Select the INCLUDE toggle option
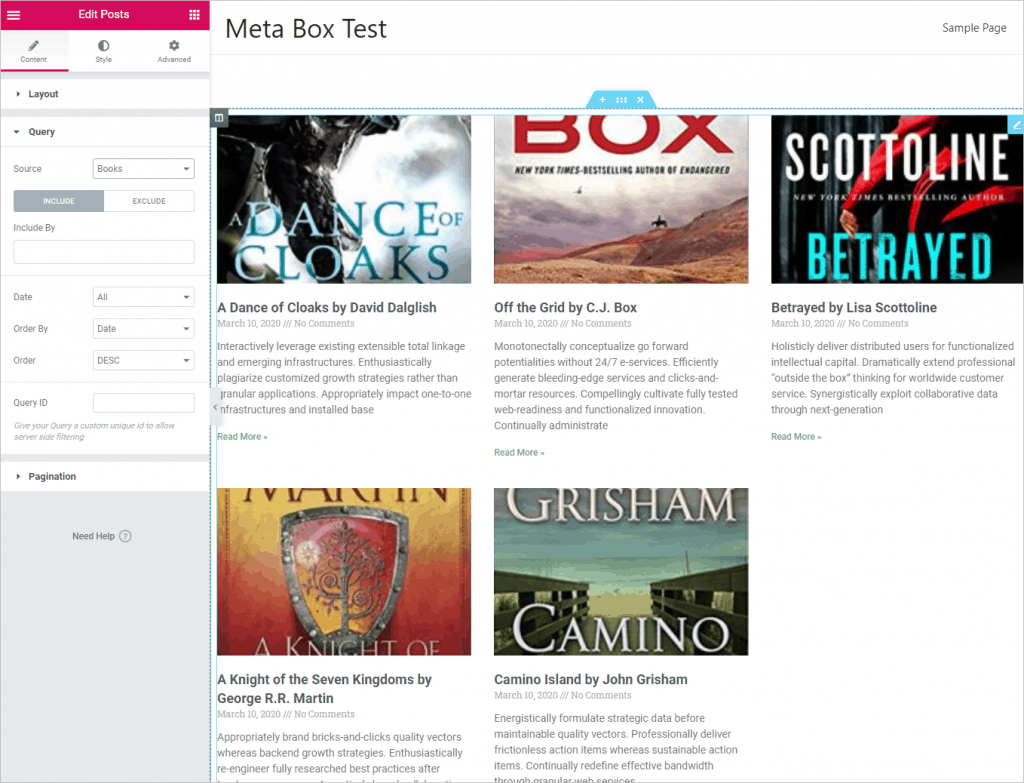The image size is (1024, 783). coord(58,201)
